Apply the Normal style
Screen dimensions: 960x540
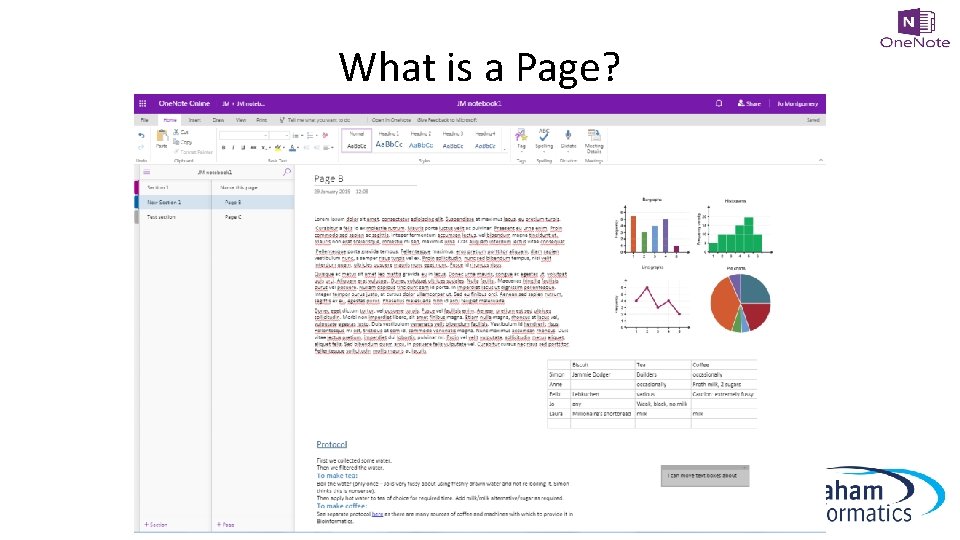point(356,140)
